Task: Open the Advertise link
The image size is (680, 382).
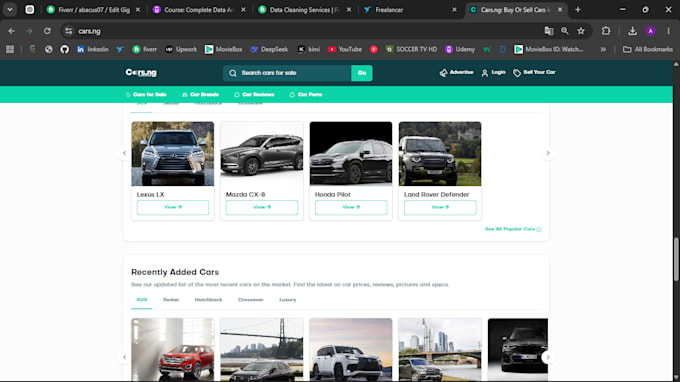Action: pyautogui.click(x=456, y=72)
